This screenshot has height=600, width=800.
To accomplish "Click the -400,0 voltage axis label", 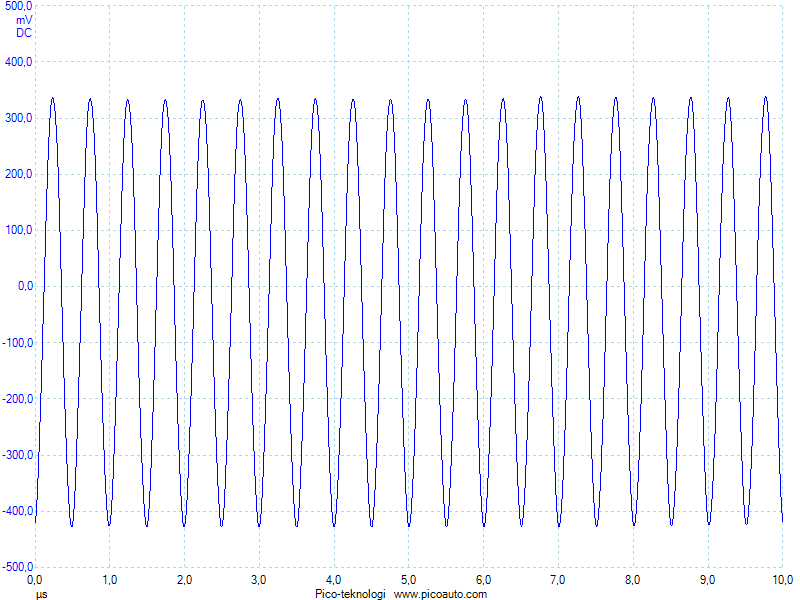I will point(17,511).
